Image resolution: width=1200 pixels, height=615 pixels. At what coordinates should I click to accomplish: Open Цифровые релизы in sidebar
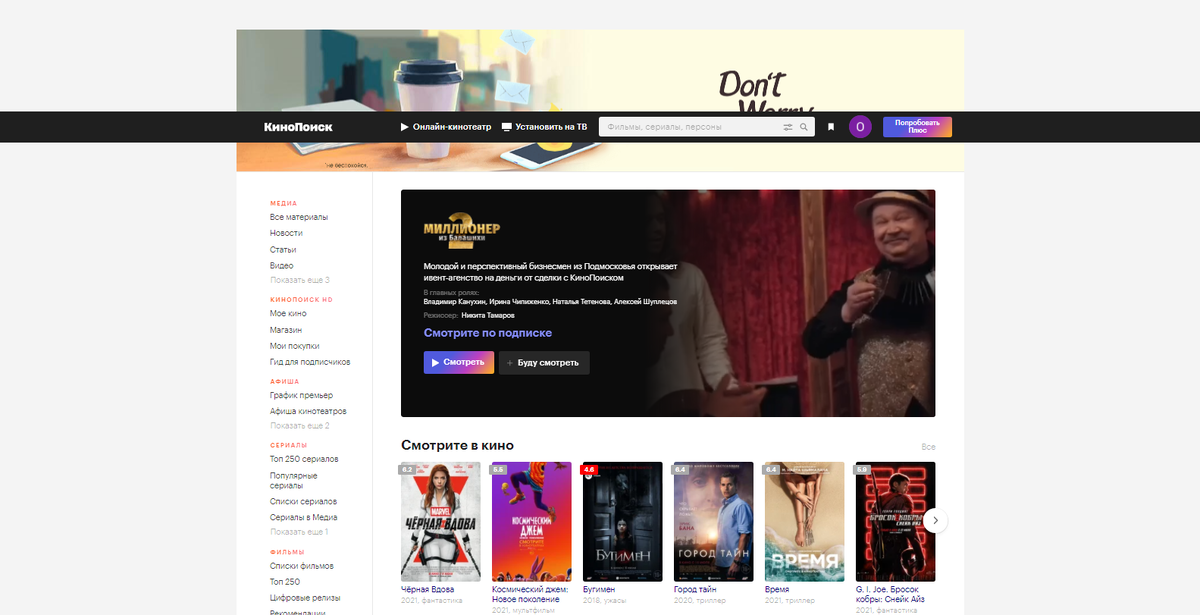click(x=305, y=598)
